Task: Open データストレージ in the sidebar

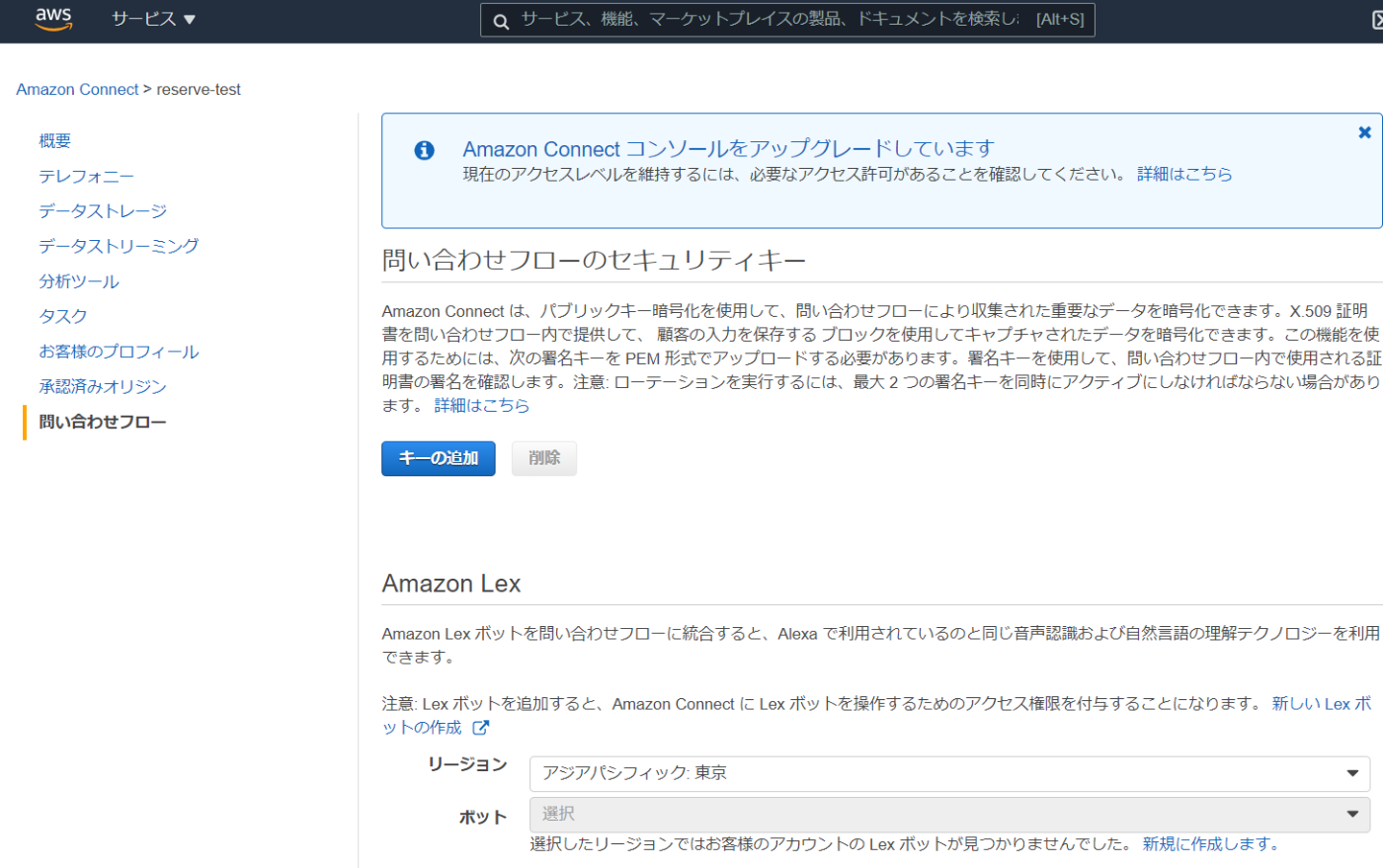Action: (103, 210)
